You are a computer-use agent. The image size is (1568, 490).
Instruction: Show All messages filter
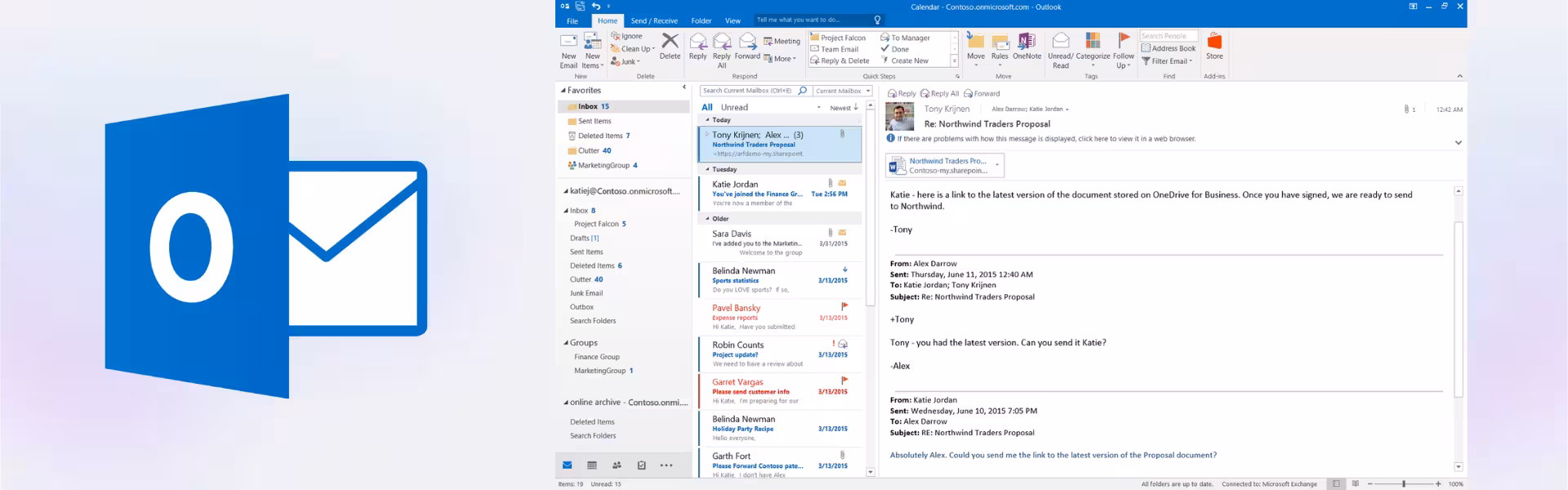click(x=707, y=107)
